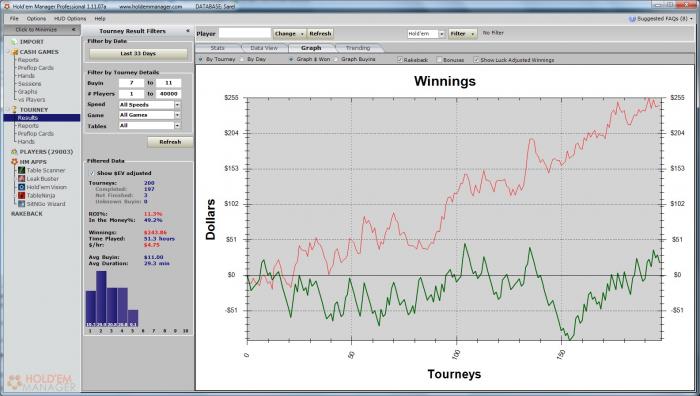Toggle Show Luck Adjusted Winnings checkbox
Screen dimensions: 700x396
[x=476, y=59]
